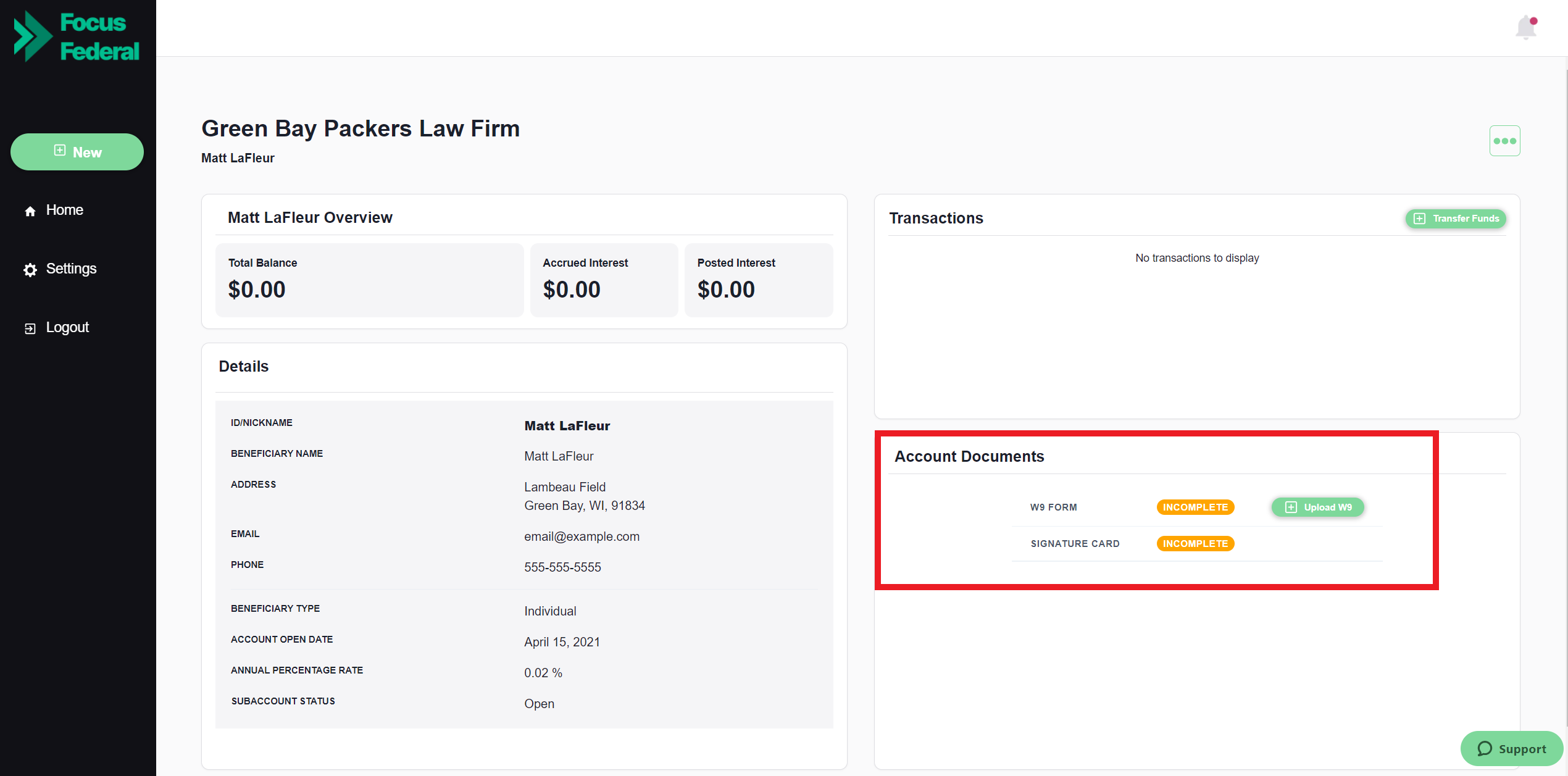Viewport: 1568px width, 776px height.
Task: Click the Support chat bubble icon
Action: (x=1484, y=749)
